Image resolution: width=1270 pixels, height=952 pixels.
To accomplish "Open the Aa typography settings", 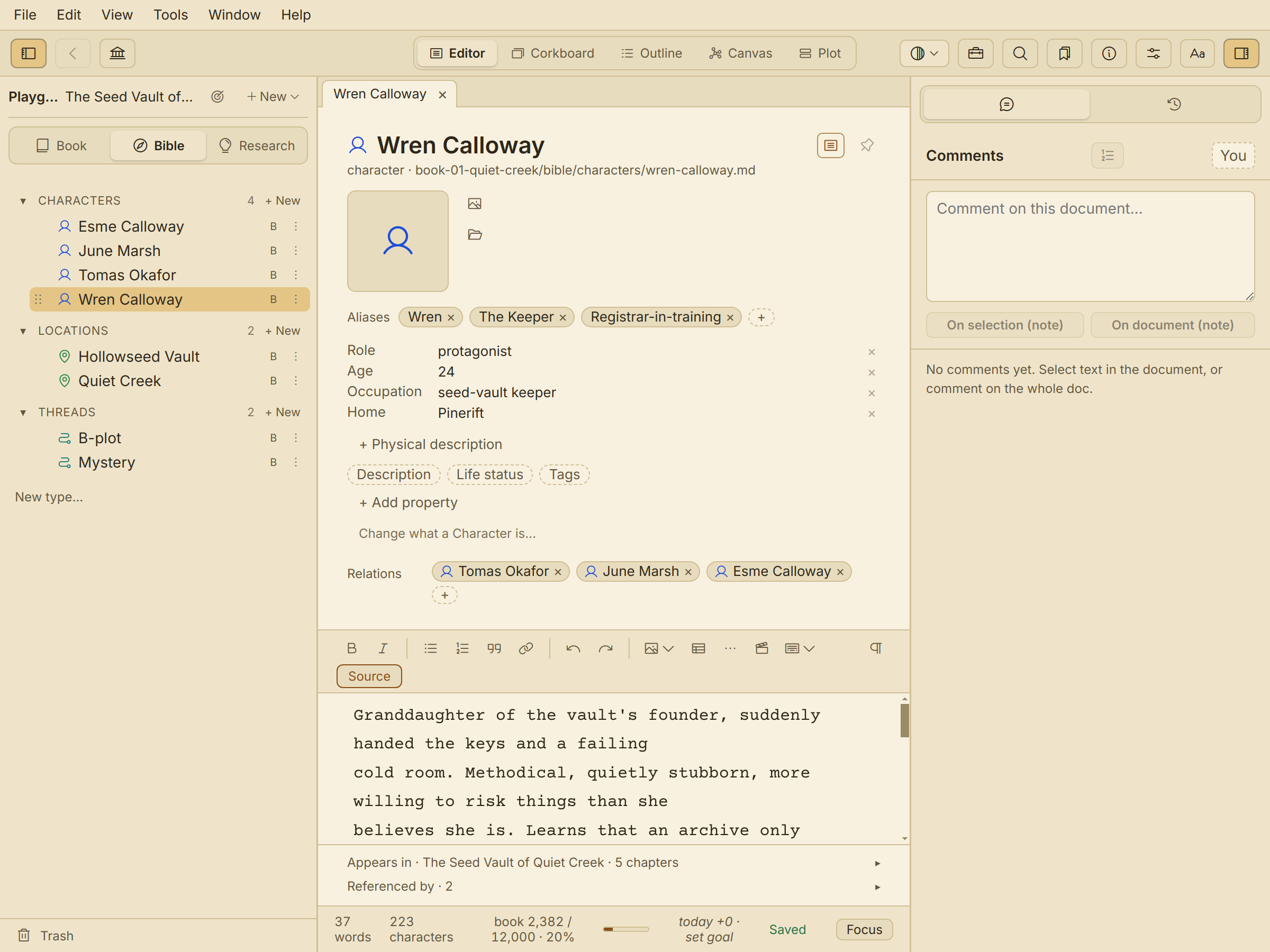I will tap(1197, 53).
